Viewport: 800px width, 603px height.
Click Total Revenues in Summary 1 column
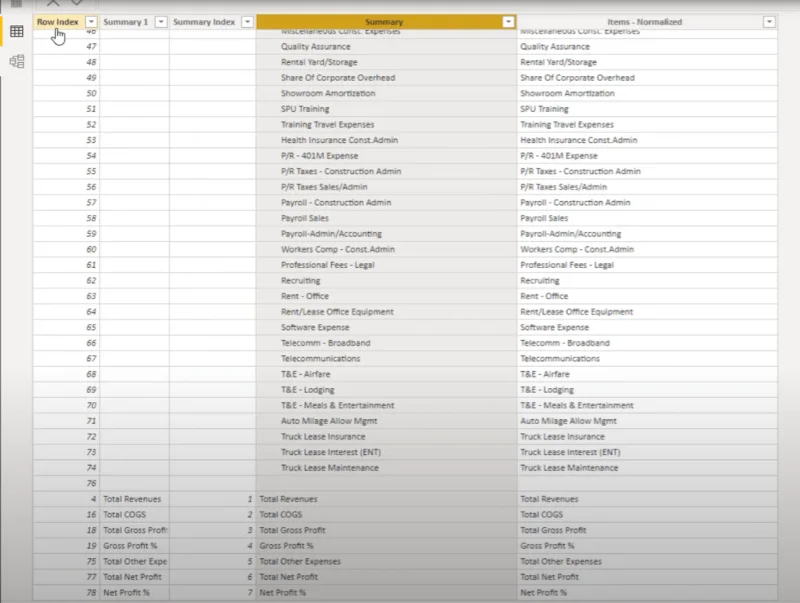pyautogui.click(x=132, y=499)
